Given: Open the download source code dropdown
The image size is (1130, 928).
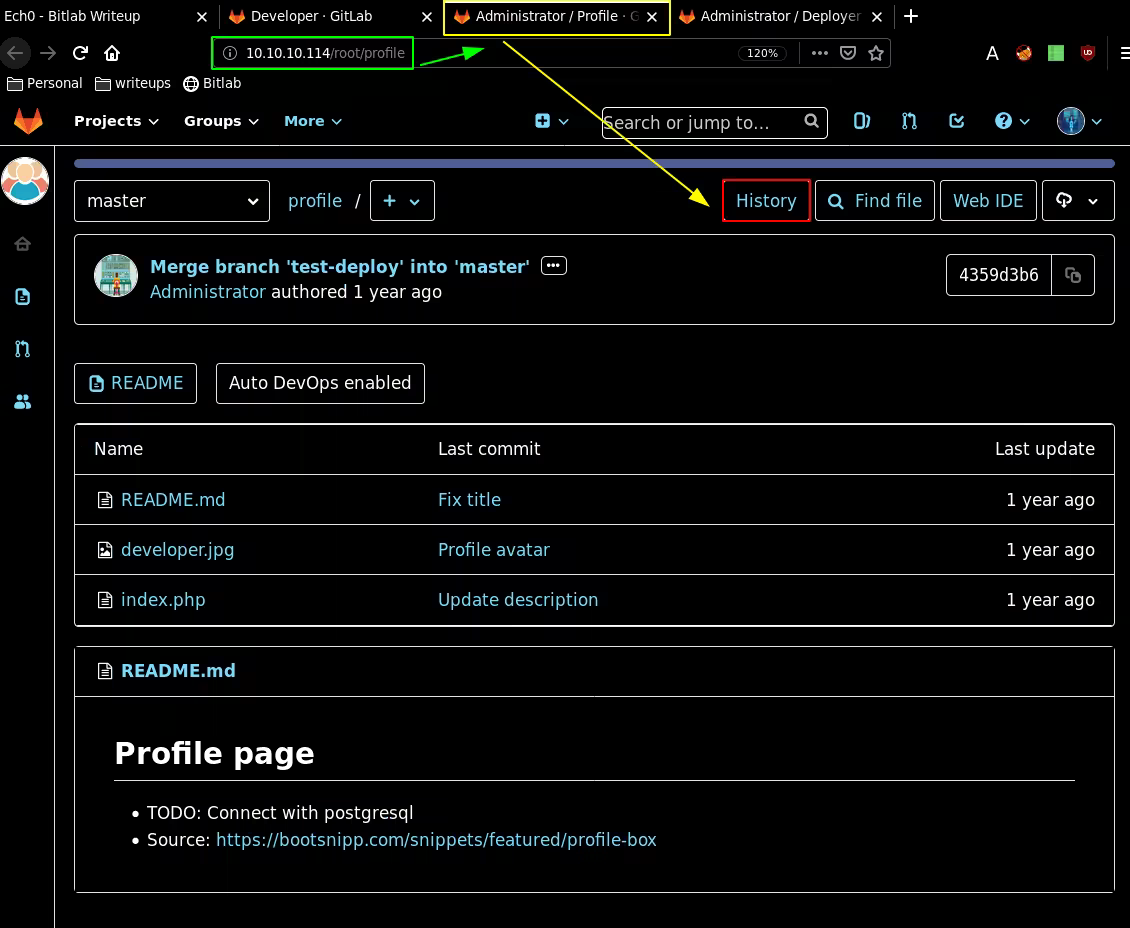Looking at the screenshot, I should coord(1077,201).
